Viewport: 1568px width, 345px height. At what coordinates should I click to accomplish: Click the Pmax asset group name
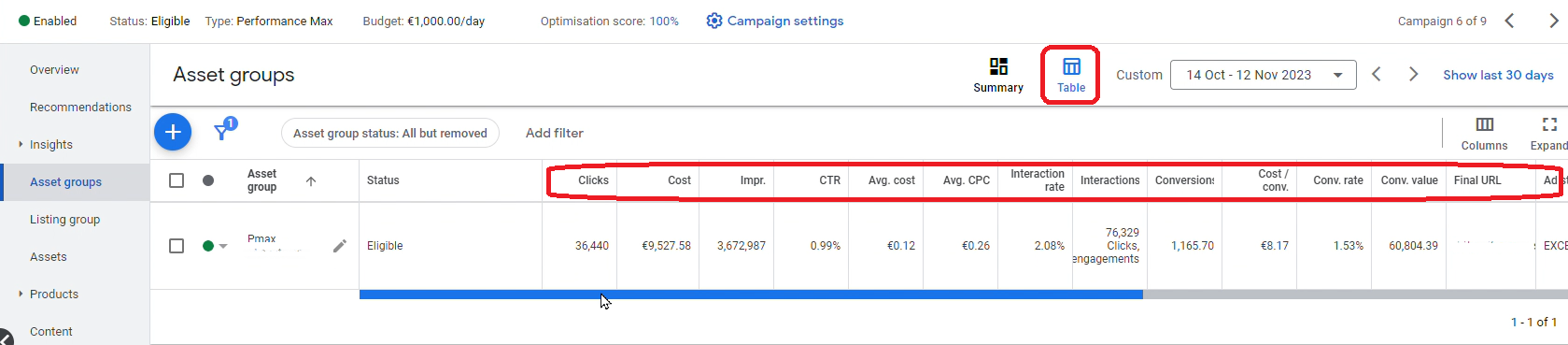(261, 238)
